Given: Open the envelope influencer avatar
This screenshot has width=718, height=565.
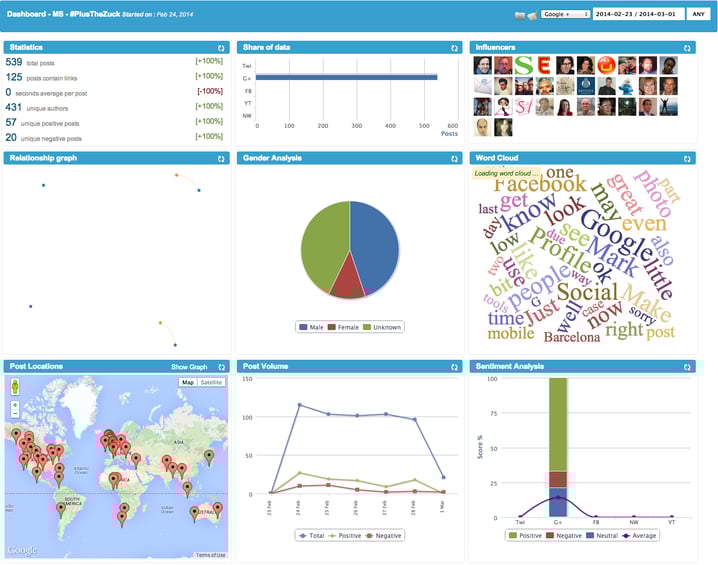Looking at the screenshot, I should point(483,86).
